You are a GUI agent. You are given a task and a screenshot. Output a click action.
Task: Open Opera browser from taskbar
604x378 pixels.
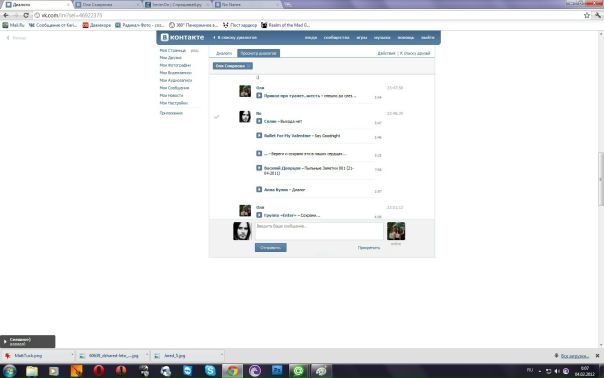(x=99, y=371)
